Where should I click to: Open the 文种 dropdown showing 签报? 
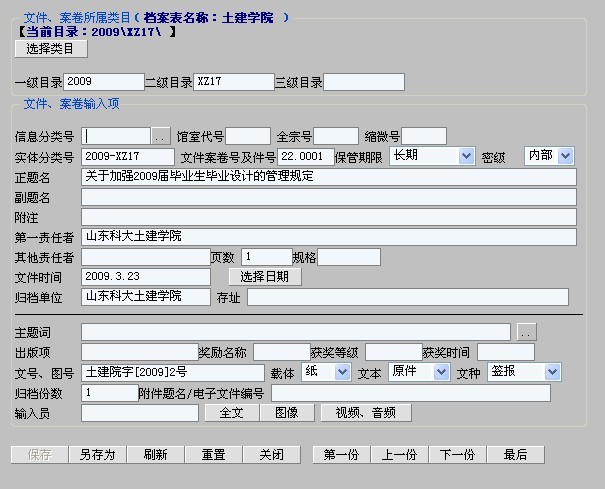pyautogui.click(x=524, y=372)
